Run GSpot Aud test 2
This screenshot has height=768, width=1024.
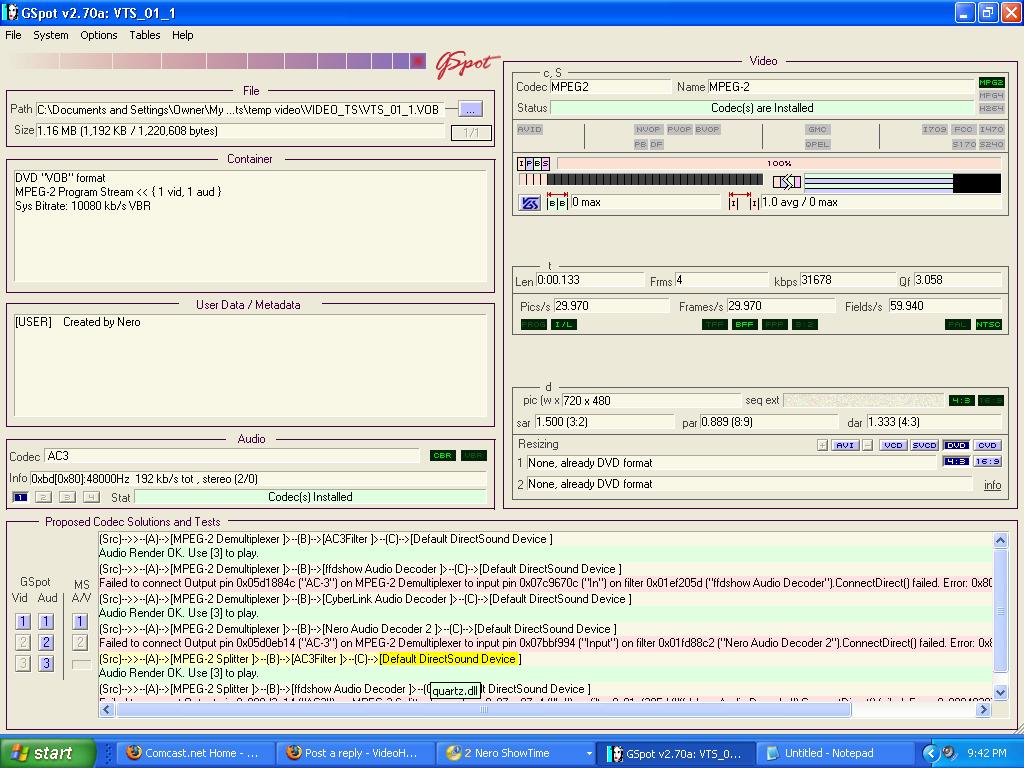tap(46, 643)
